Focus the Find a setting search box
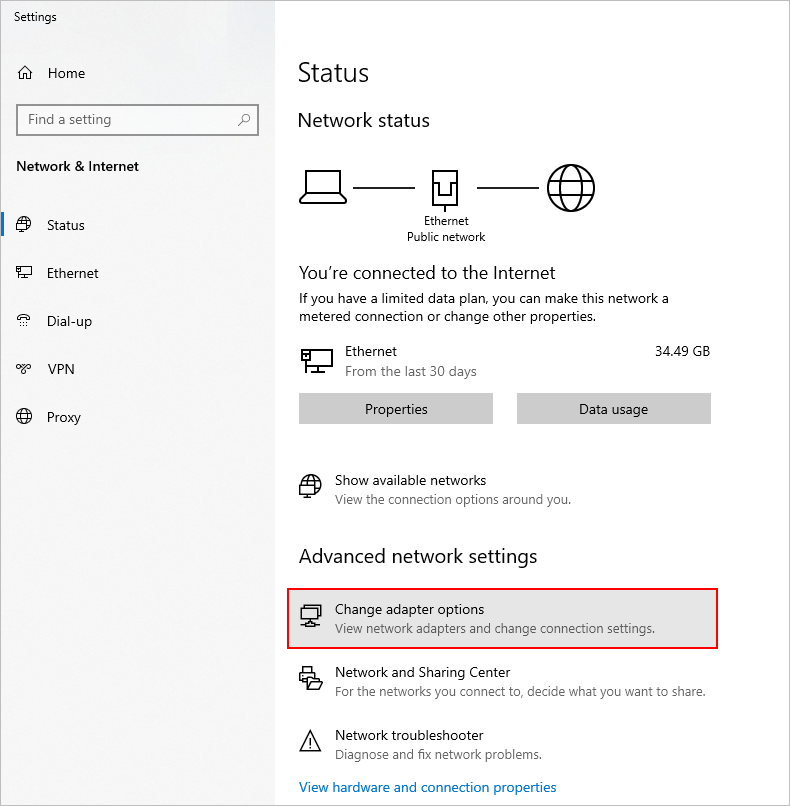 click(137, 120)
